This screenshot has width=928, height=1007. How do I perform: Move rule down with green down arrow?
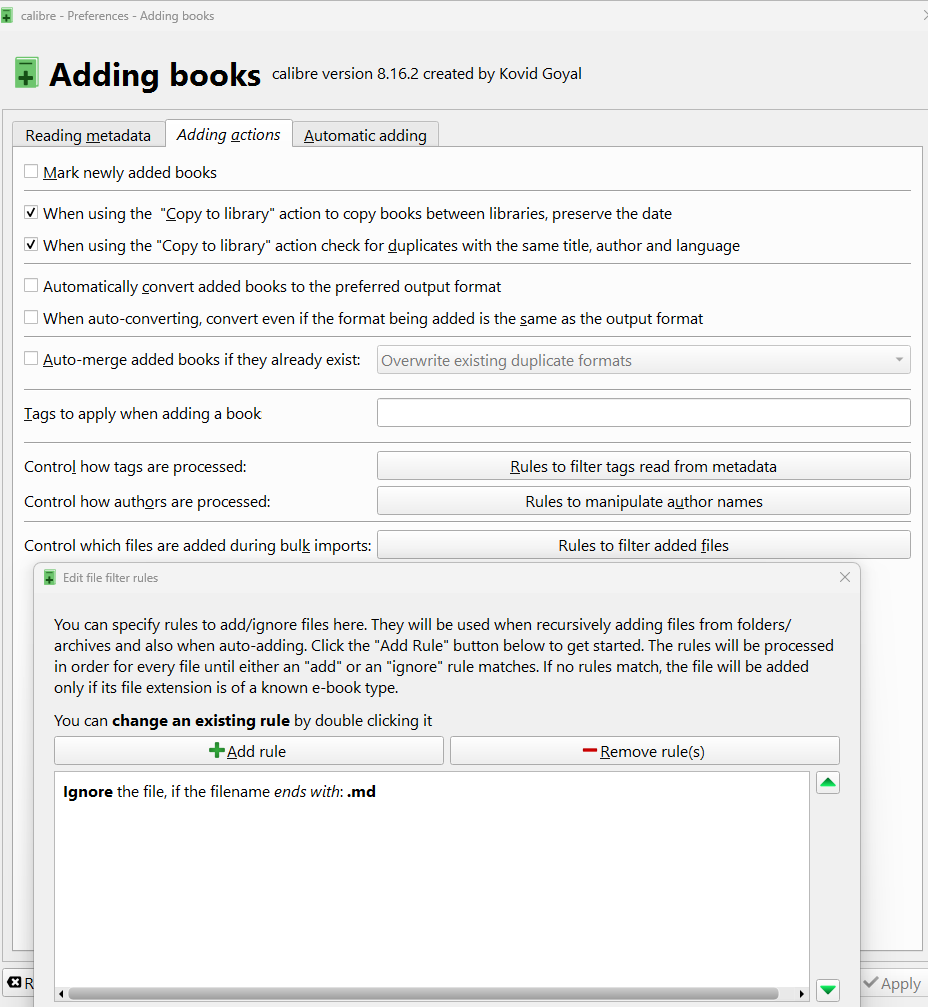point(828,990)
